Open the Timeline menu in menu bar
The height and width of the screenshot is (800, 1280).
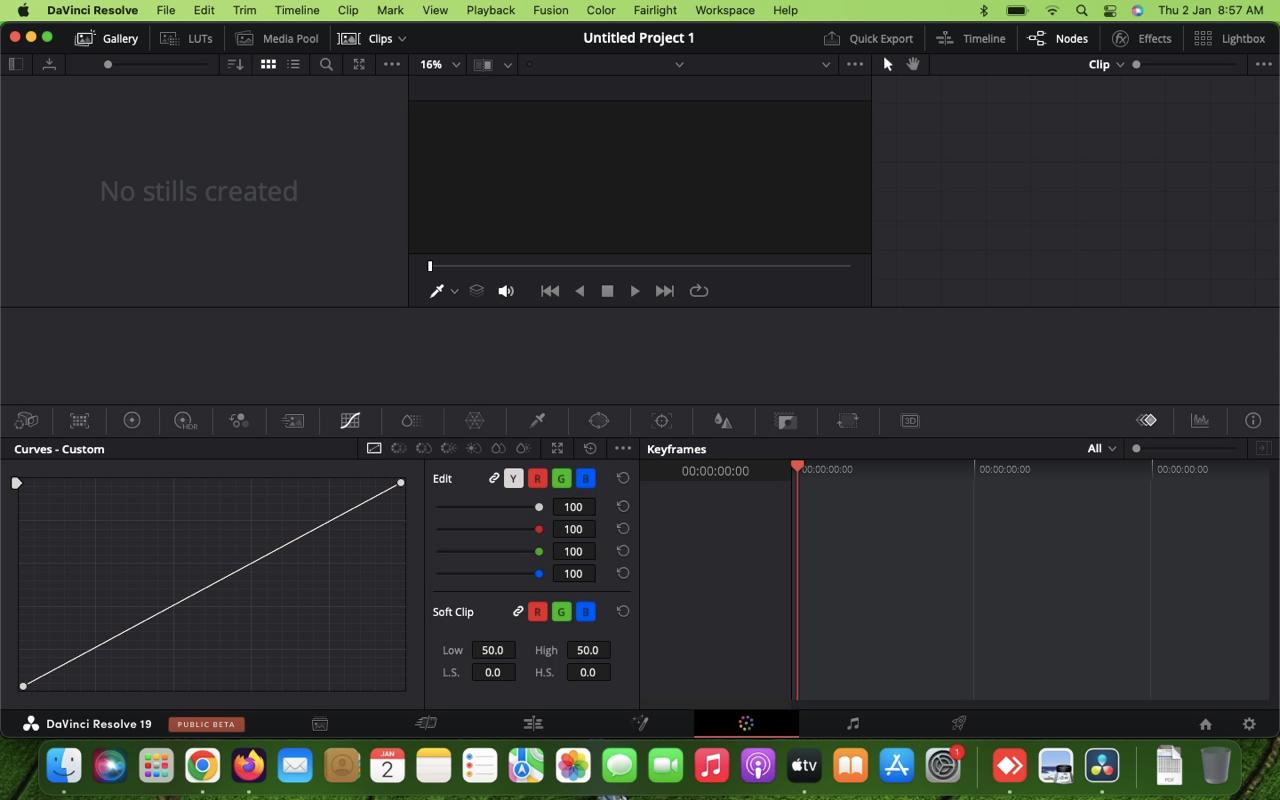tap(297, 10)
